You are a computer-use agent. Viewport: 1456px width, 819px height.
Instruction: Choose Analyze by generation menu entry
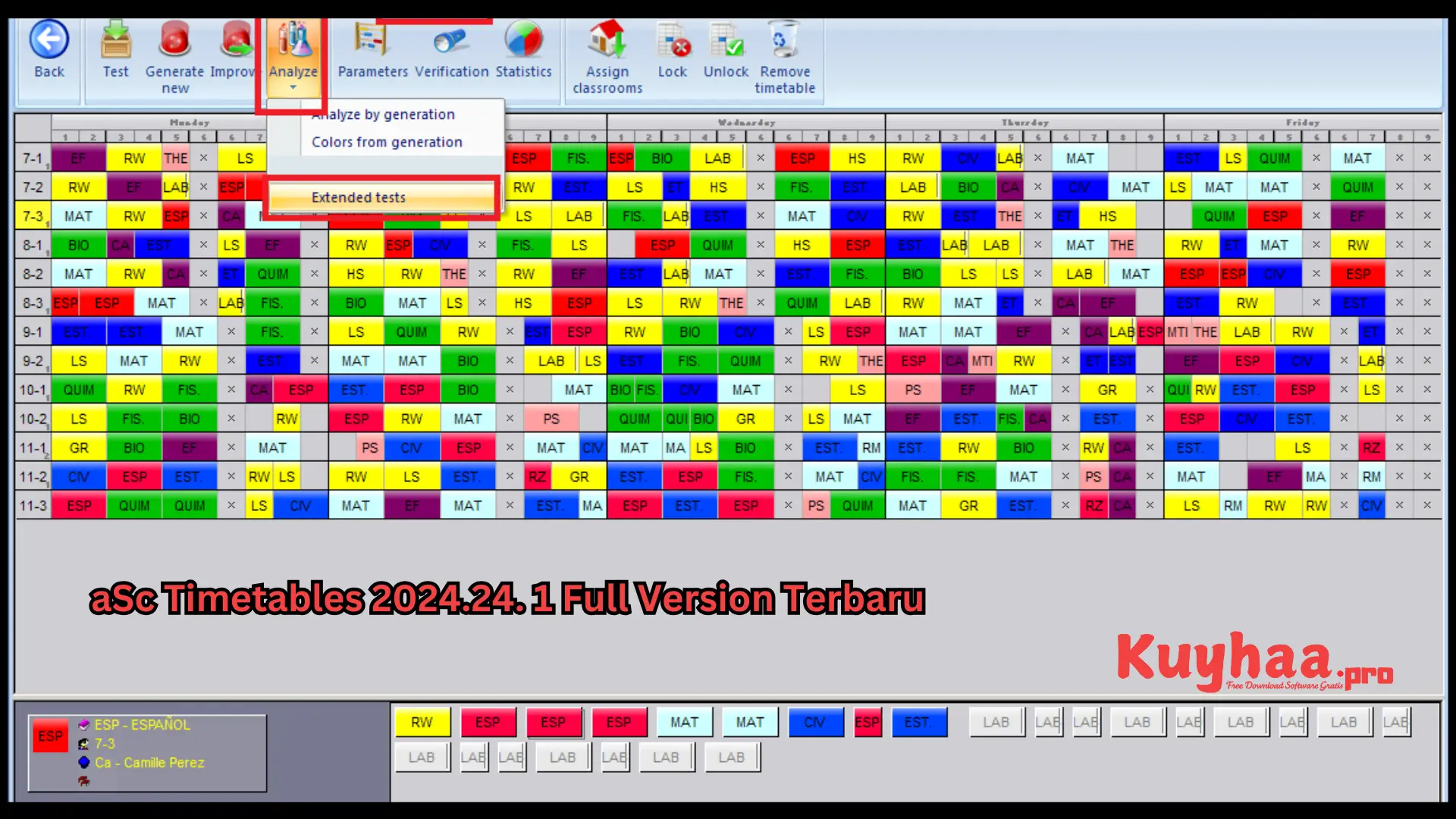tap(383, 115)
